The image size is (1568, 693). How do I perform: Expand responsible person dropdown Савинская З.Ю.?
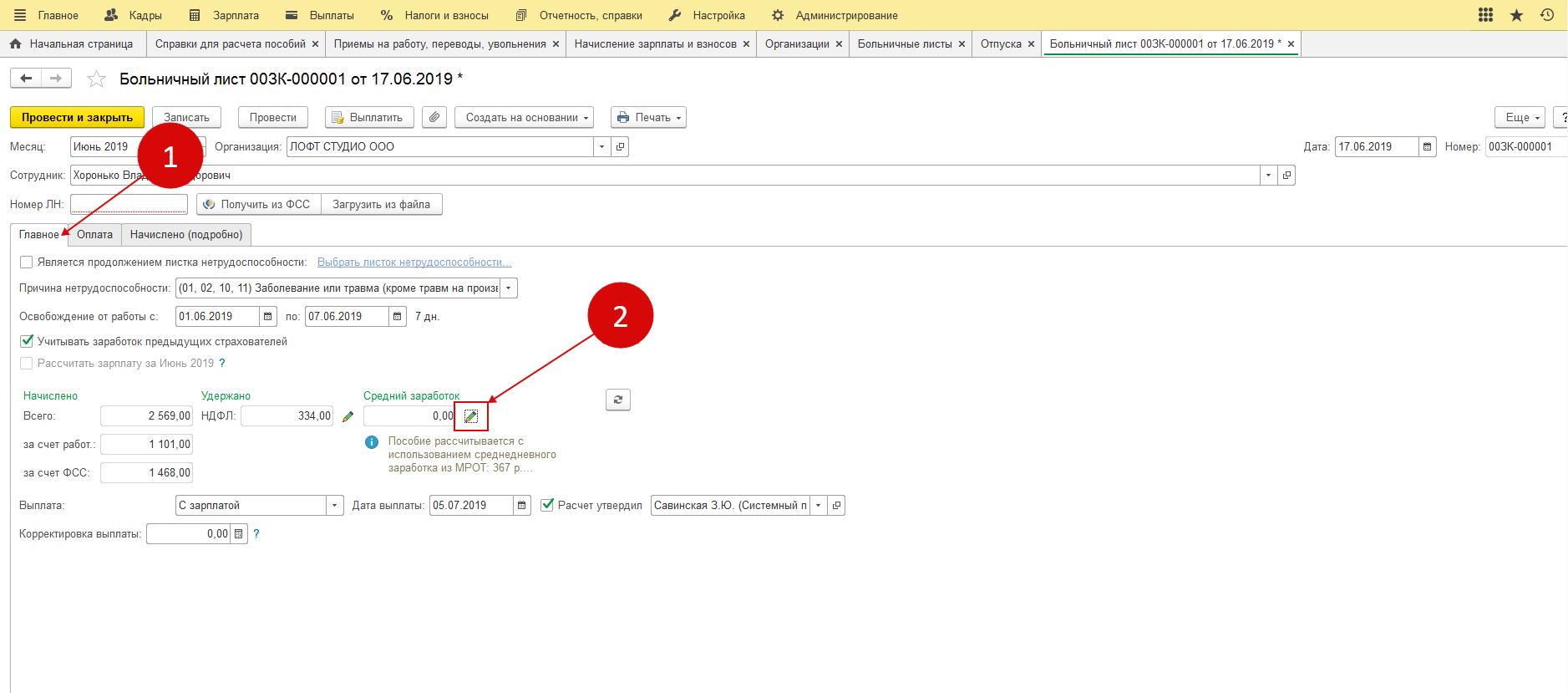click(x=819, y=505)
